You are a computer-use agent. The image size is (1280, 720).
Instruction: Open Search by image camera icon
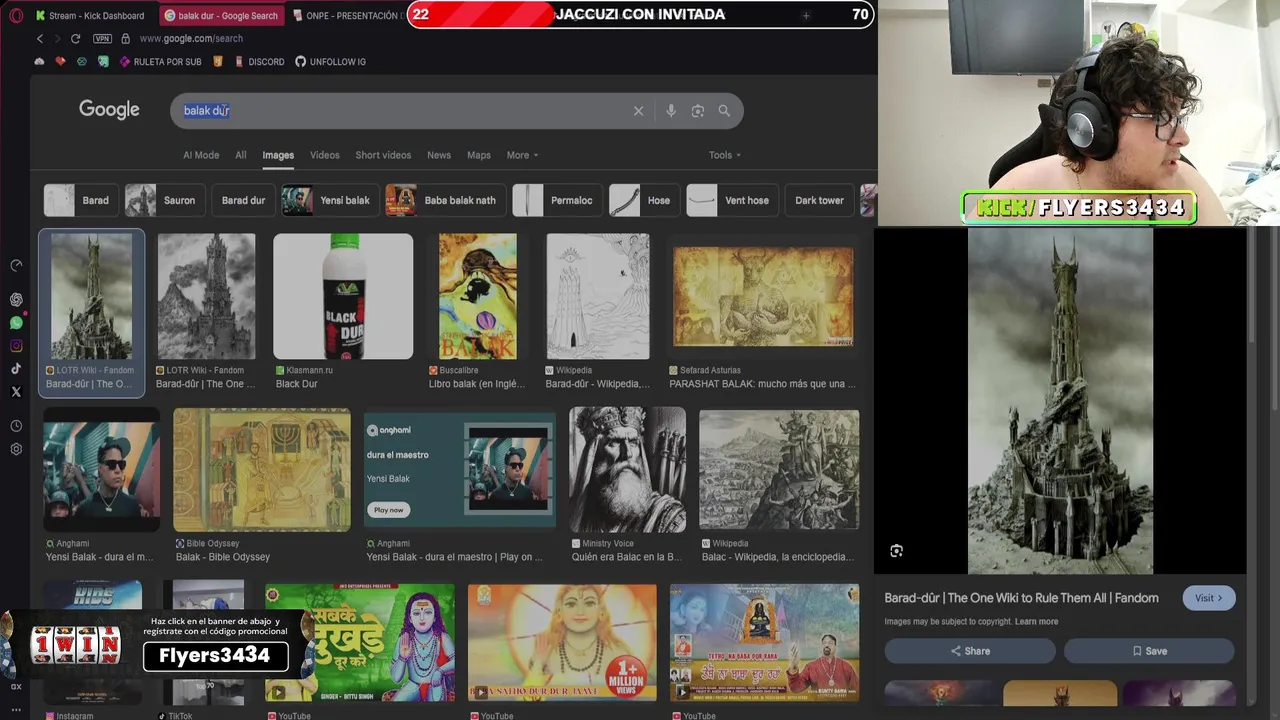tap(698, 111)
